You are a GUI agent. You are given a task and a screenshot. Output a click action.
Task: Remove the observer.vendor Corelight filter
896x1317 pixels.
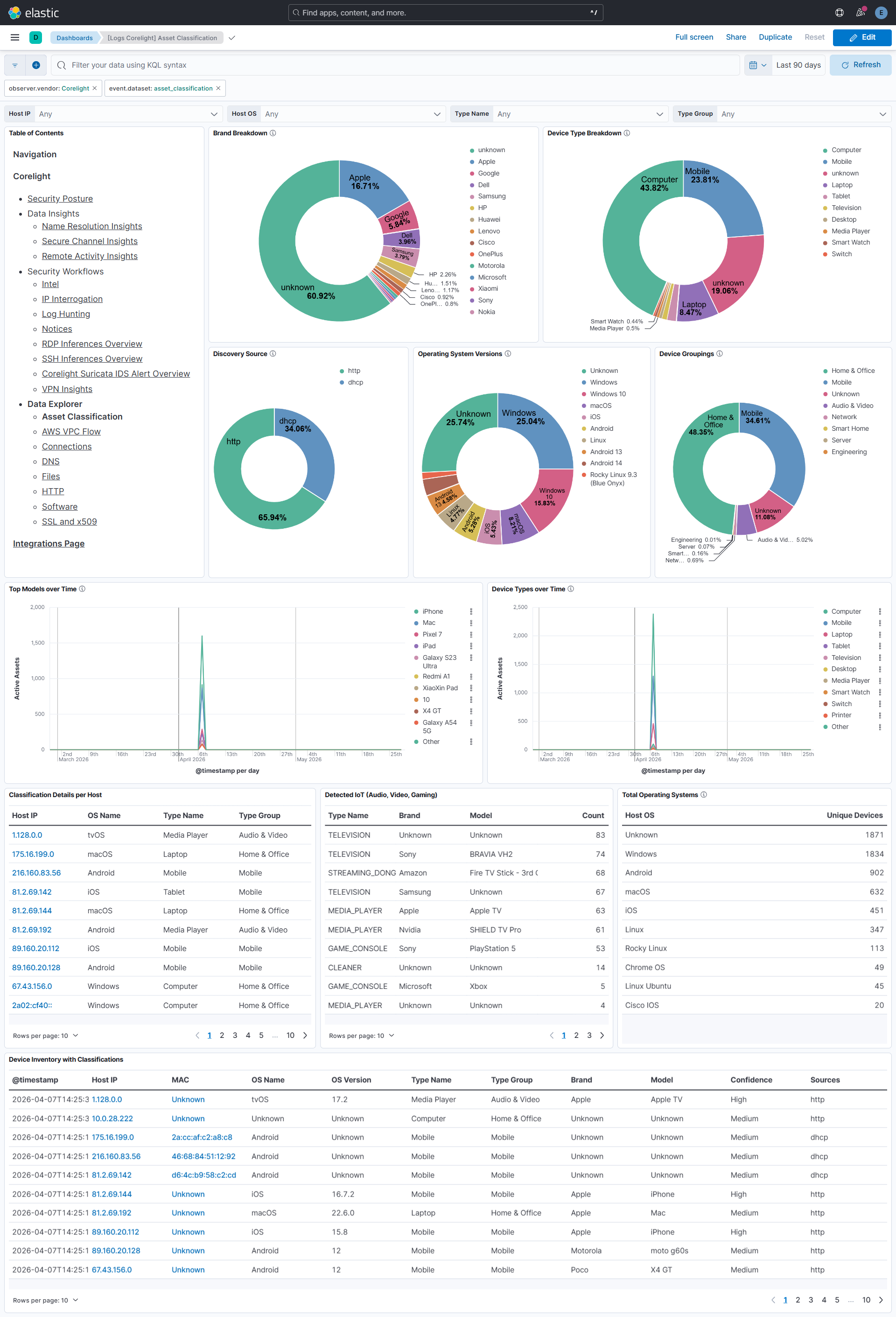95,88
